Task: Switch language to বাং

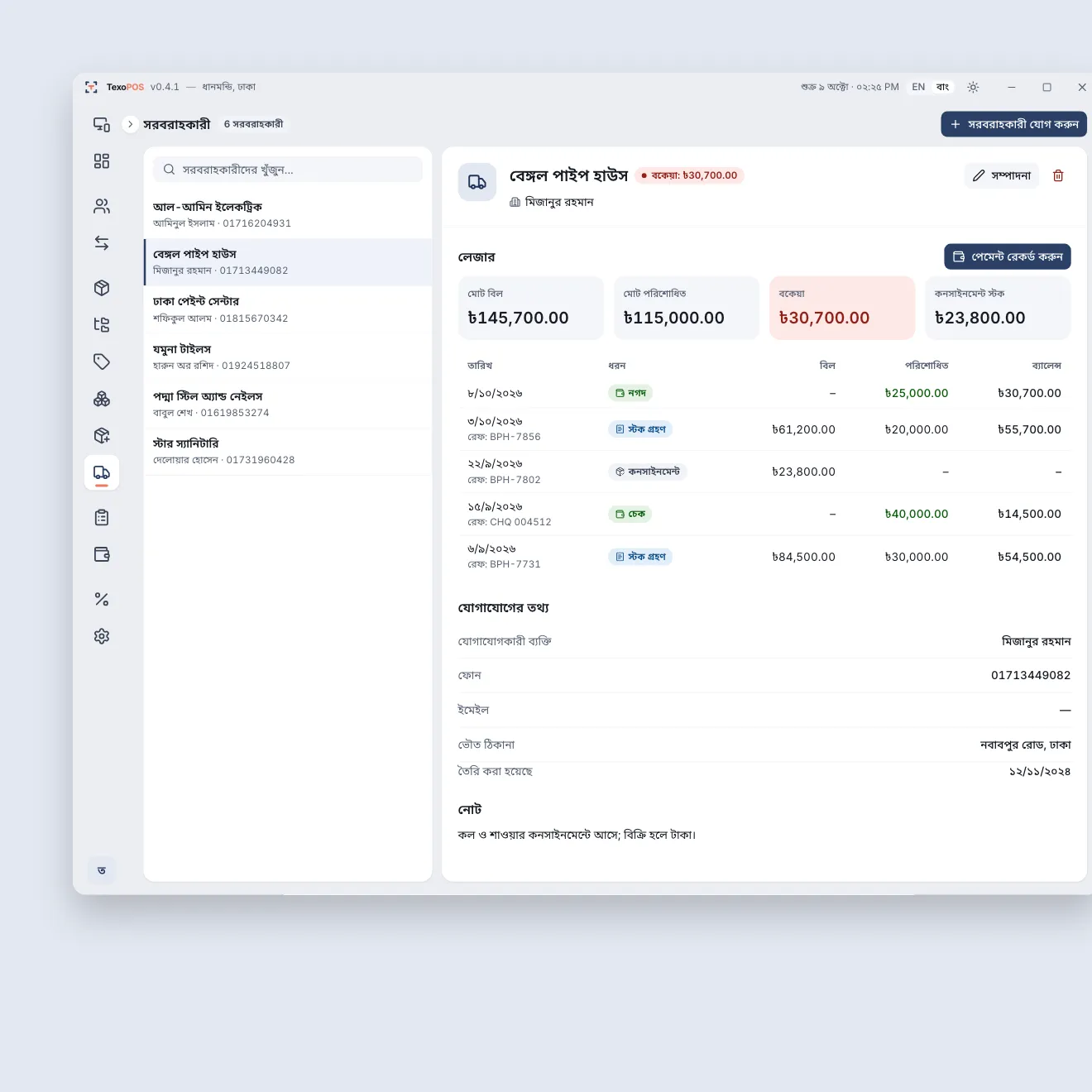Action: (x=942, y=87)
